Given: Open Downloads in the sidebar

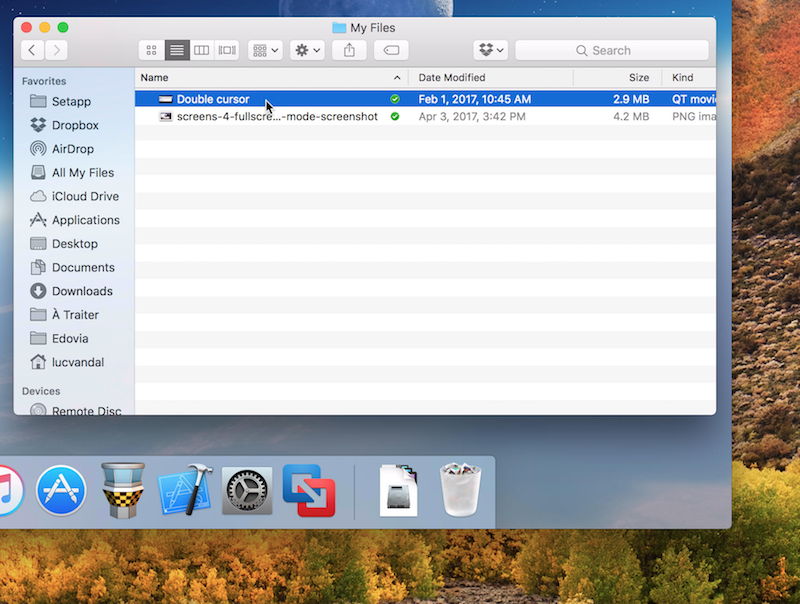Looking at the screenshot, I should (x=82, y=291).
